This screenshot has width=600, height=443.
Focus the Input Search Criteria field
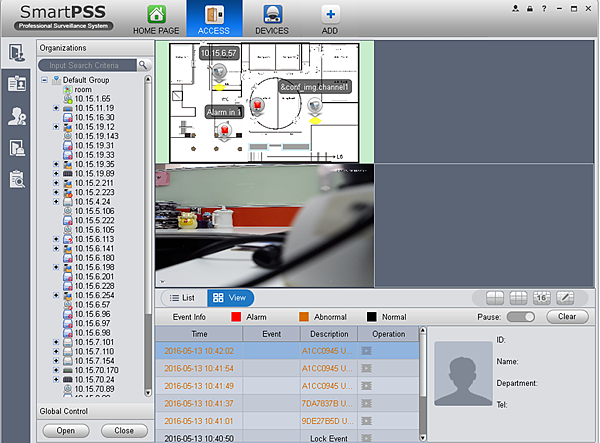[x=87, y=65]
